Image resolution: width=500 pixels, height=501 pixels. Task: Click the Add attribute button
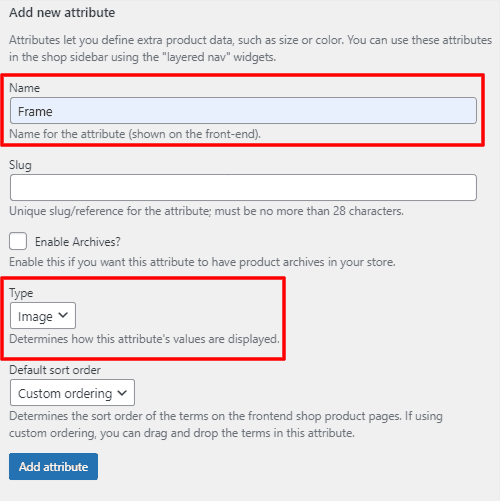coord(53,466)
